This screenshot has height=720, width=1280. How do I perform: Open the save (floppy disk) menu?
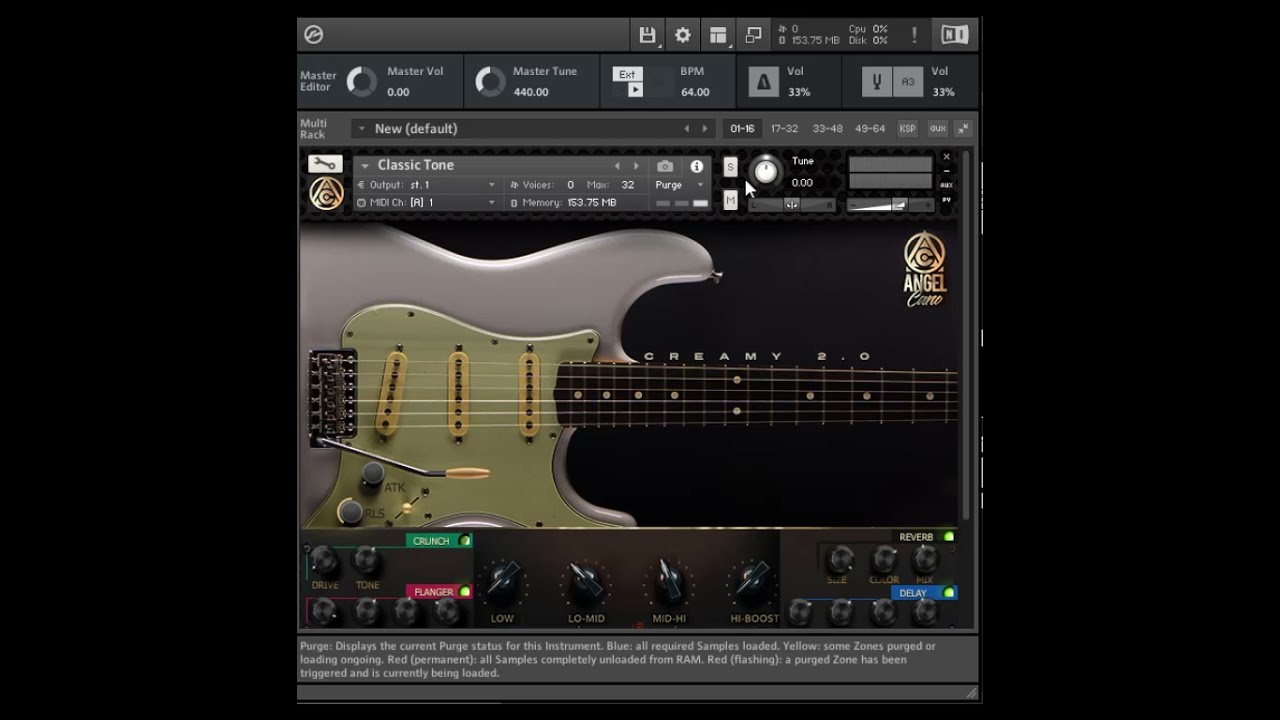point(647,35)
